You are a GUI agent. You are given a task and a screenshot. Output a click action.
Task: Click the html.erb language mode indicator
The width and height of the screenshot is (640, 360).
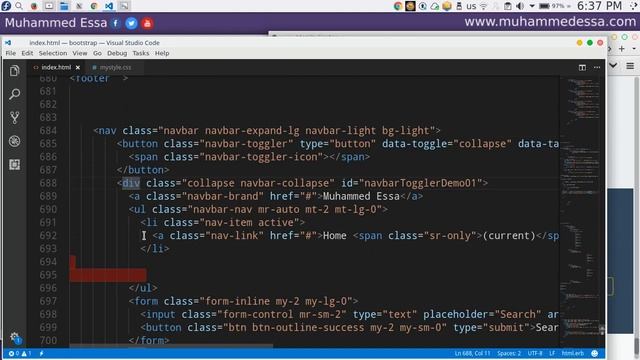tap(573, 353)
